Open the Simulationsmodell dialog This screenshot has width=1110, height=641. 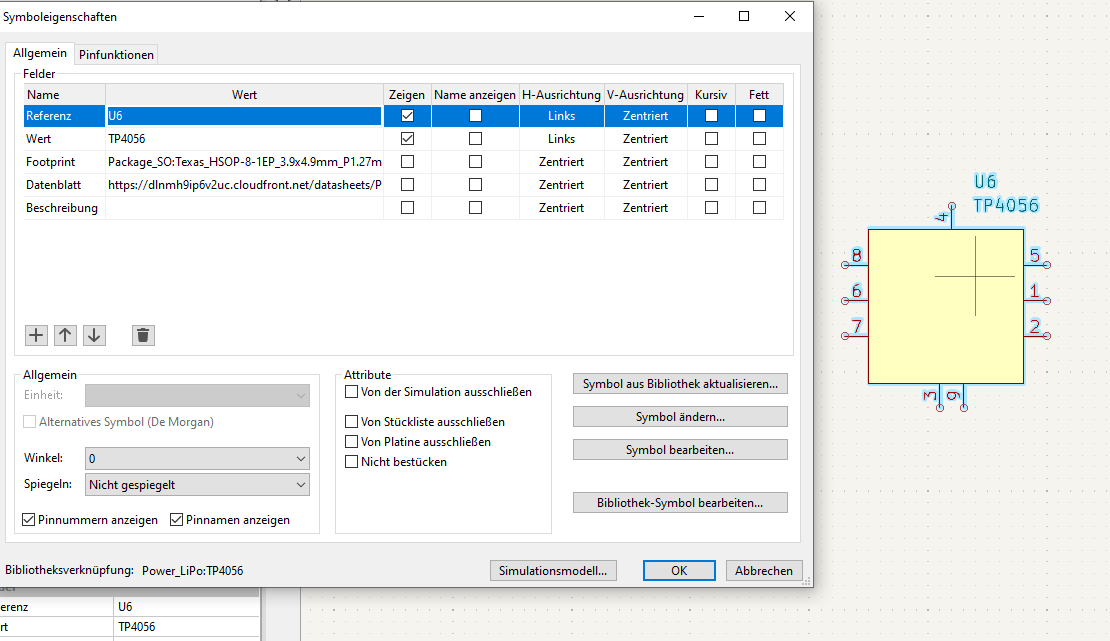pos(553,571)
